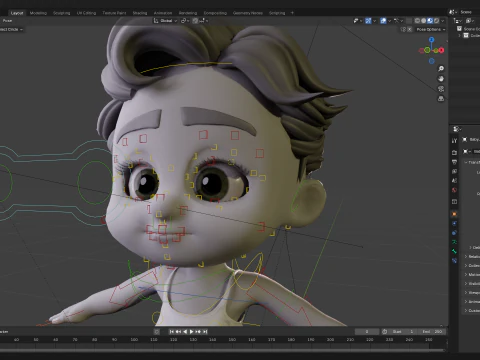Expand the gizmo options arrow
Image resolution: width=480 pixels, height=360 pixels.
[374, 21]
